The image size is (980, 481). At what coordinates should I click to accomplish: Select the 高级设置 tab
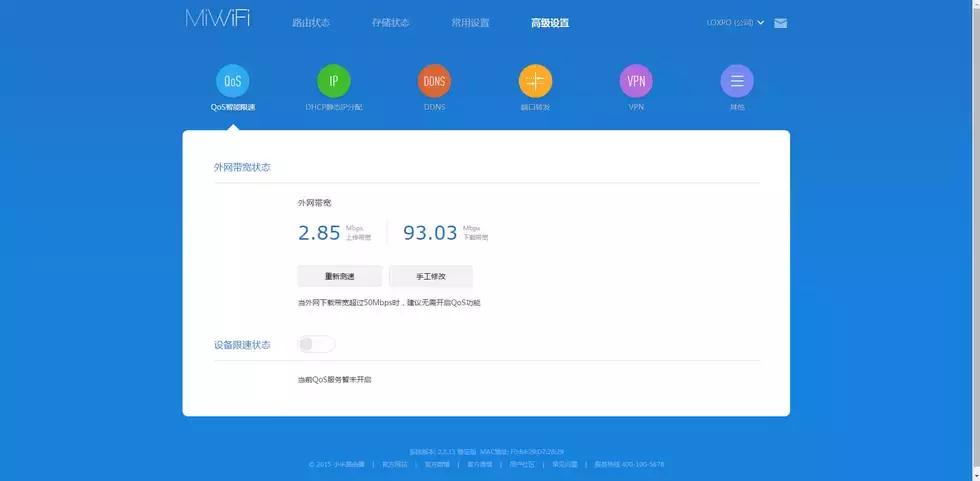(550, 23)
